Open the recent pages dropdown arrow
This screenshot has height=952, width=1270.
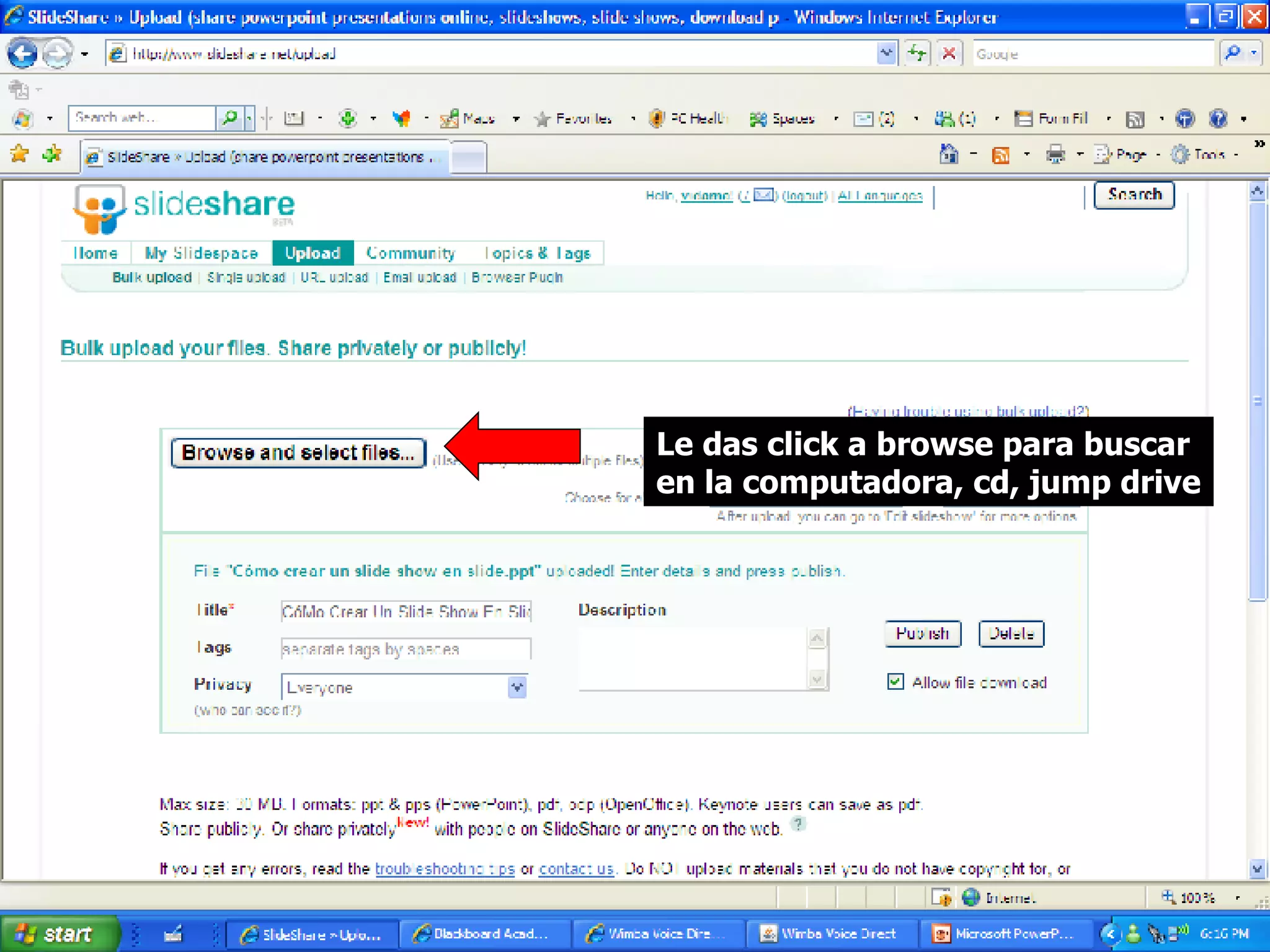click(x=85, y=55)
